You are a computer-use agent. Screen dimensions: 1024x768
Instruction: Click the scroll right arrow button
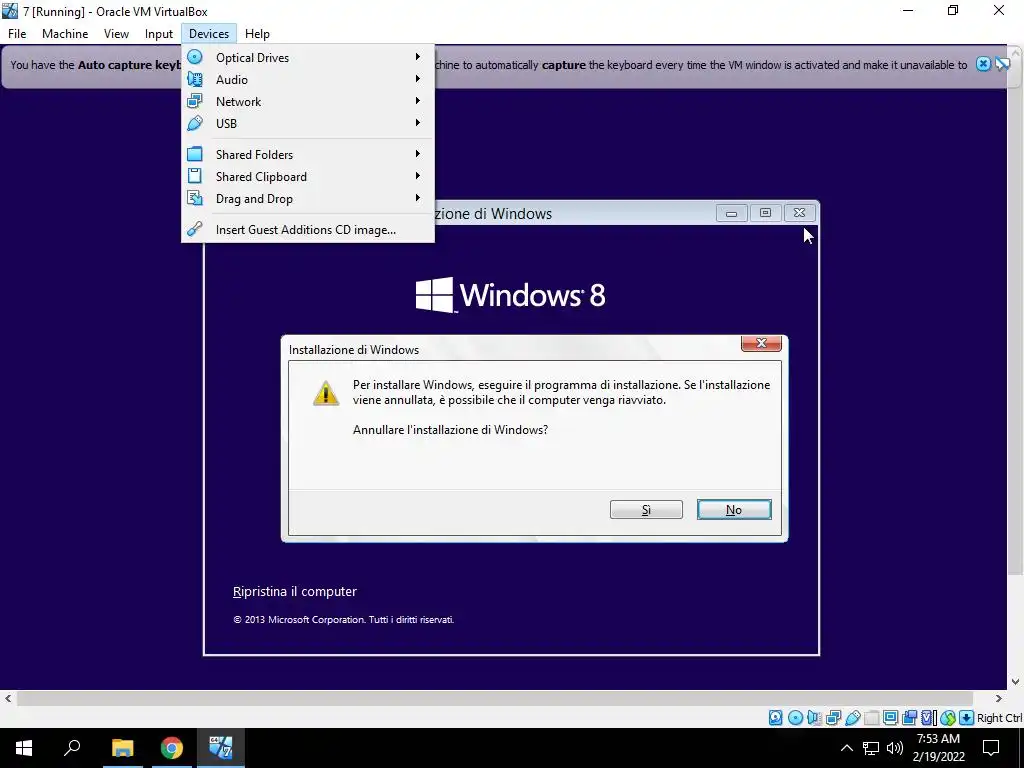click(x=999, y=698)
